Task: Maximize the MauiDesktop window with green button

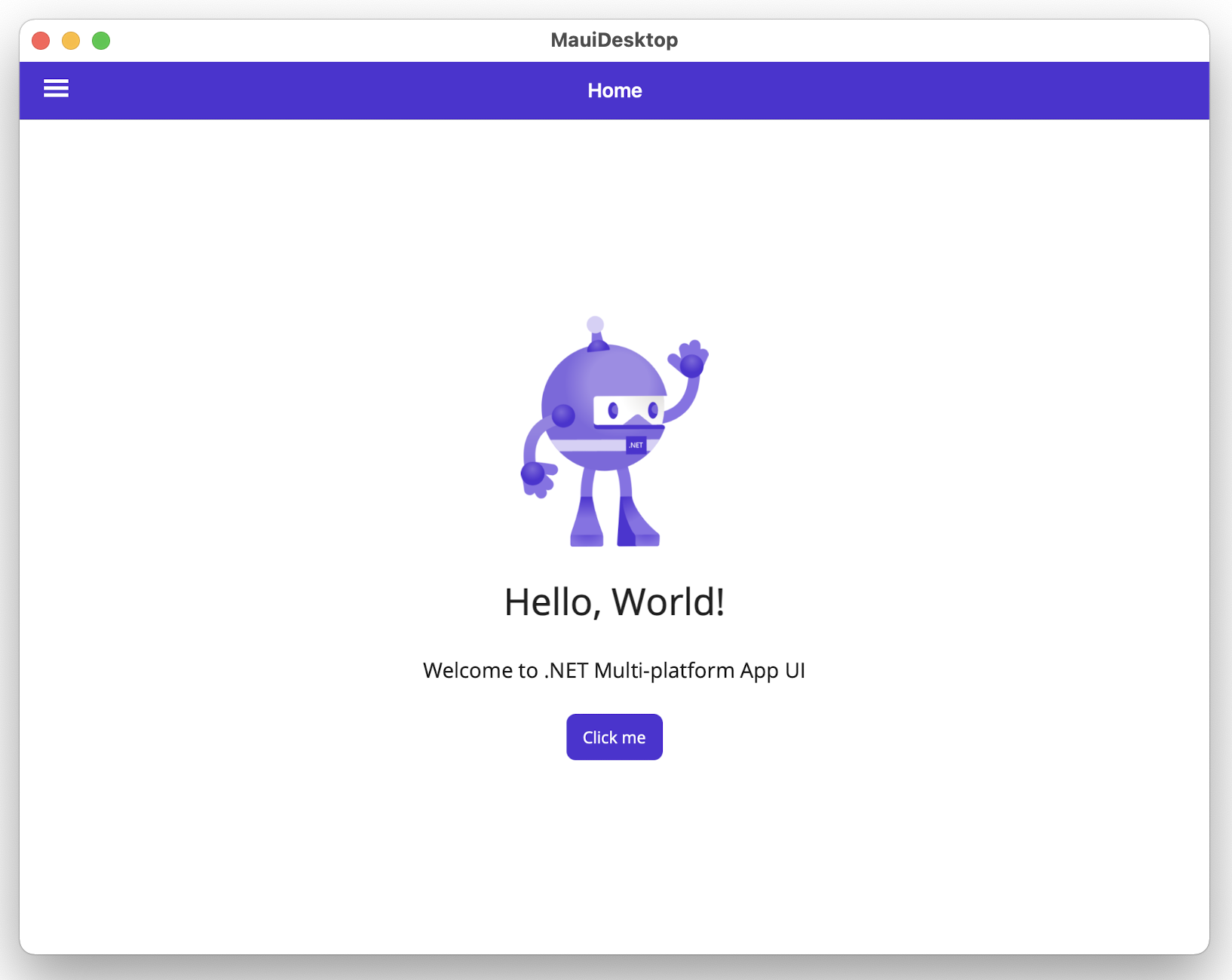Action: tap(101, 41)
